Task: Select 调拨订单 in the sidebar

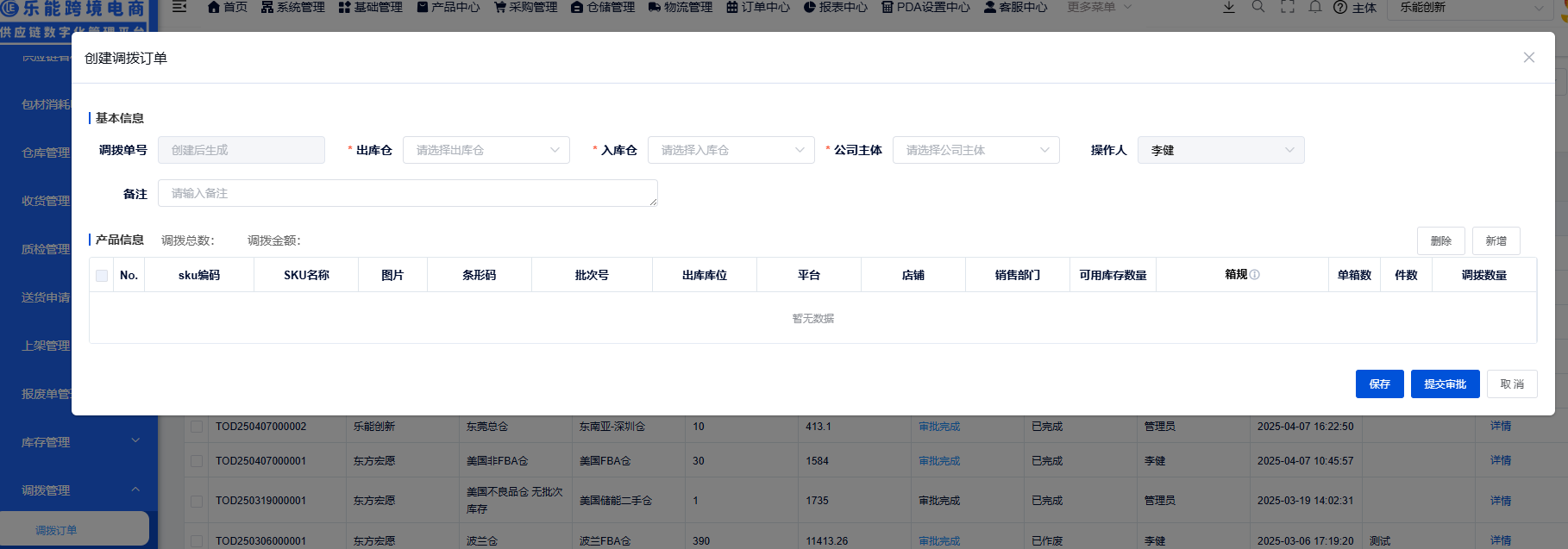Action: 74,529
